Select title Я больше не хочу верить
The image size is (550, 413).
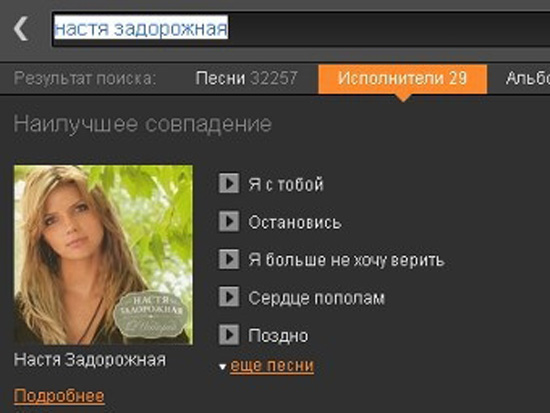346,260
